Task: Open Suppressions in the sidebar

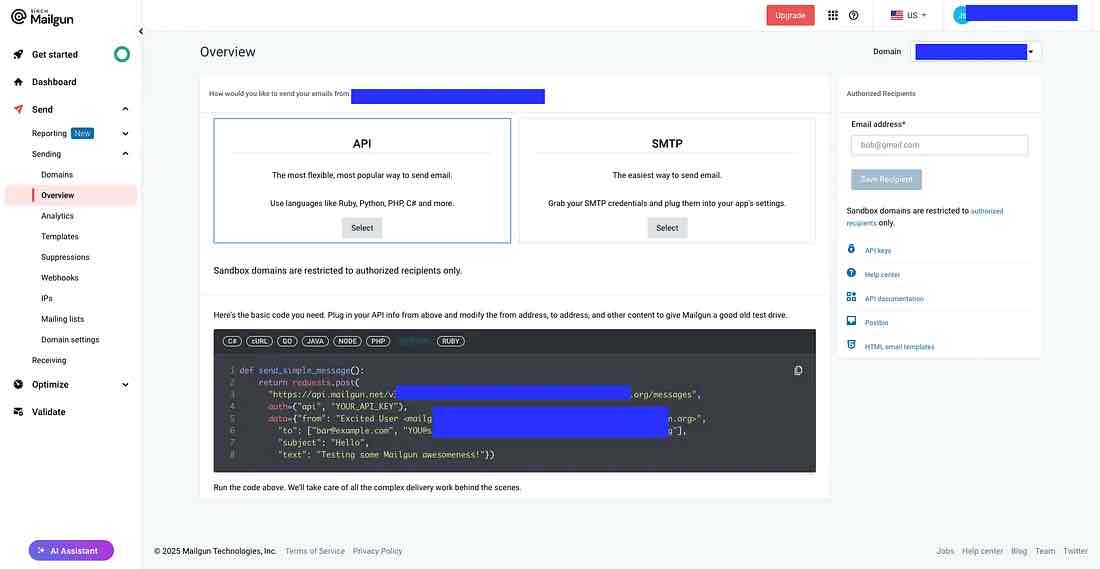Action: tap(65, 257)
